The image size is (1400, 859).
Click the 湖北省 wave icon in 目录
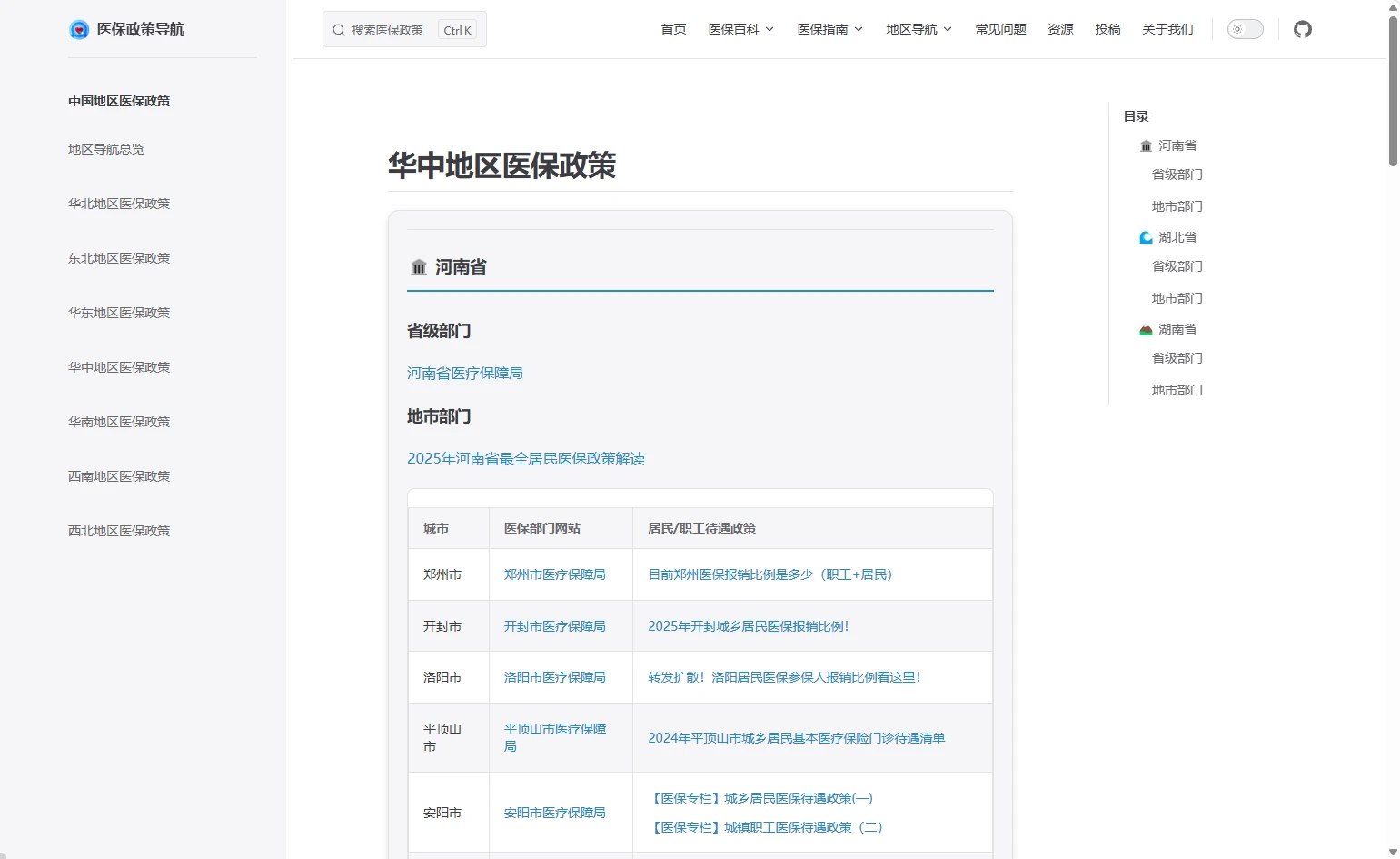pyautogui.click(x=1146, y=238)
